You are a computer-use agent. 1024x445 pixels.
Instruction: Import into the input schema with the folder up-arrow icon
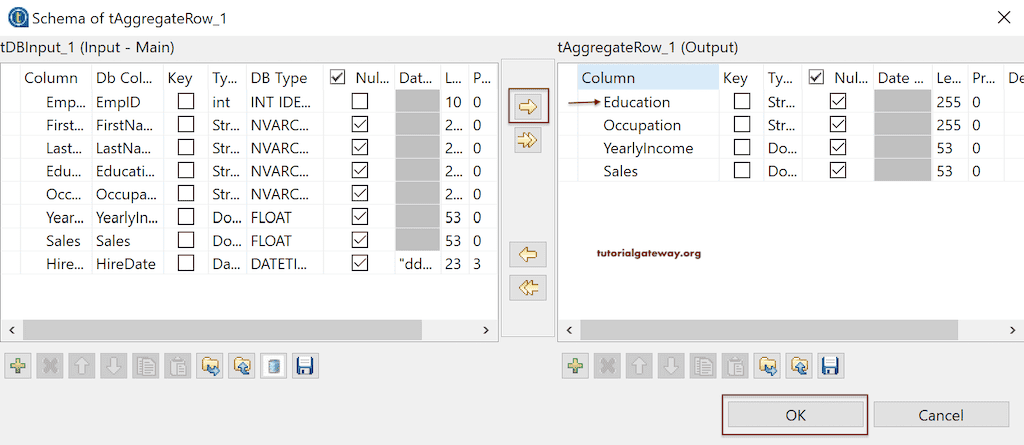pyautogui.click(x=242, y=366)
